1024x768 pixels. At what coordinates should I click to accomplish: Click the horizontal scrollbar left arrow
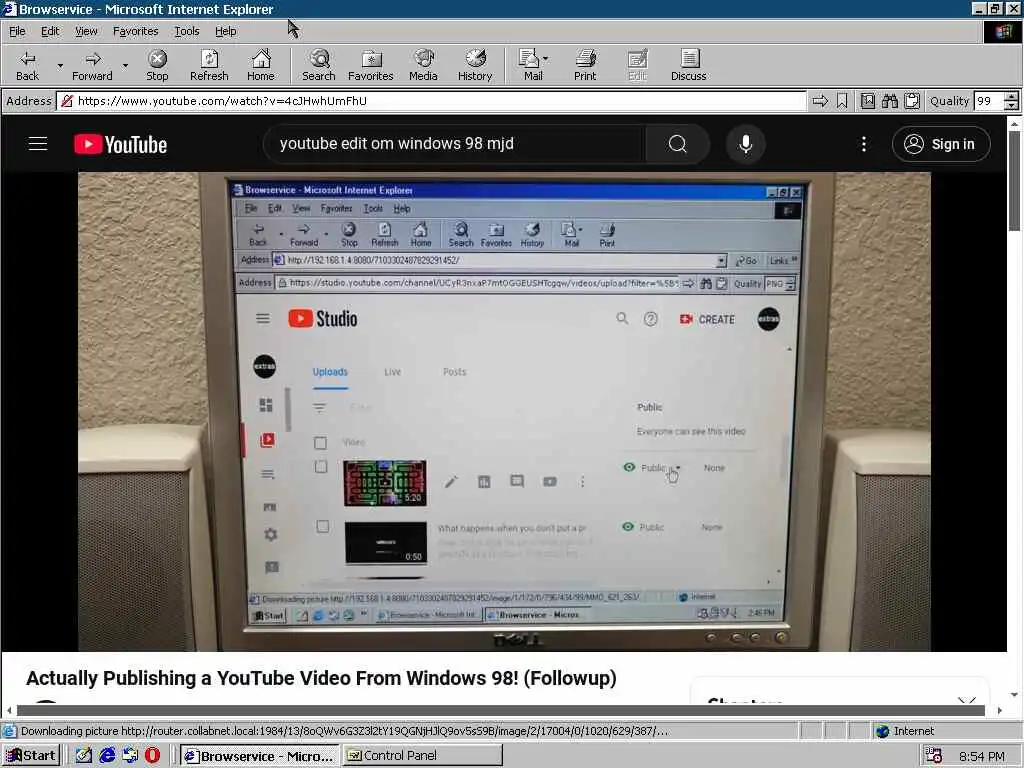pyautogui.click(x=9, y=710)
